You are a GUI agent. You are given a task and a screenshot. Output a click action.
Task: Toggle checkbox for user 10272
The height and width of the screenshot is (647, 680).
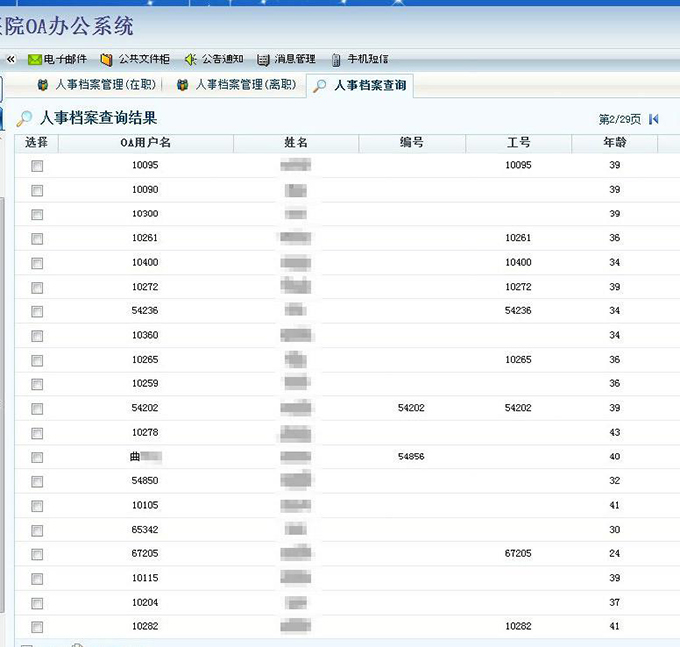click(37, 288)
